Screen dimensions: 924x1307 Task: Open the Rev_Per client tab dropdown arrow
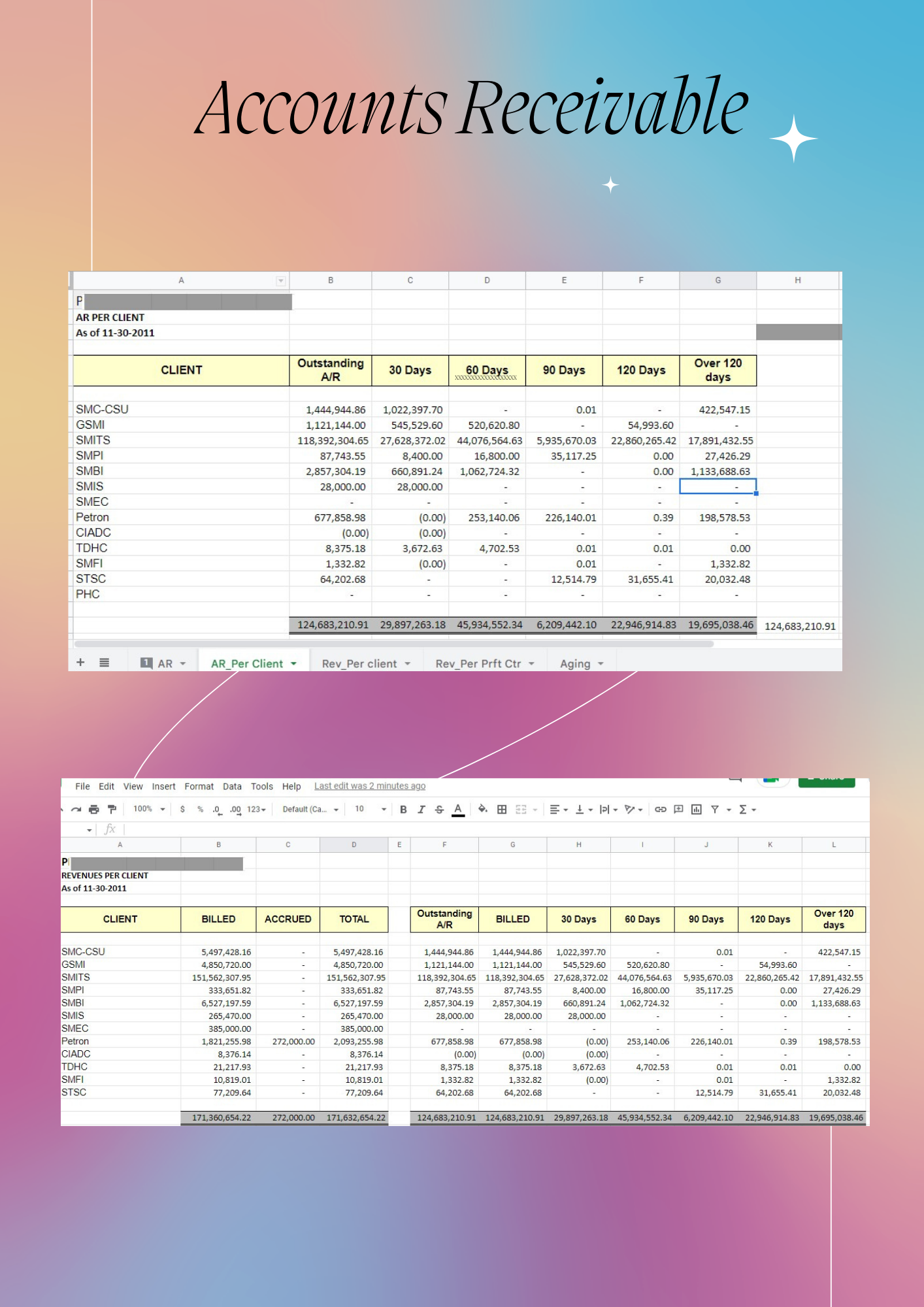(408, 664)
